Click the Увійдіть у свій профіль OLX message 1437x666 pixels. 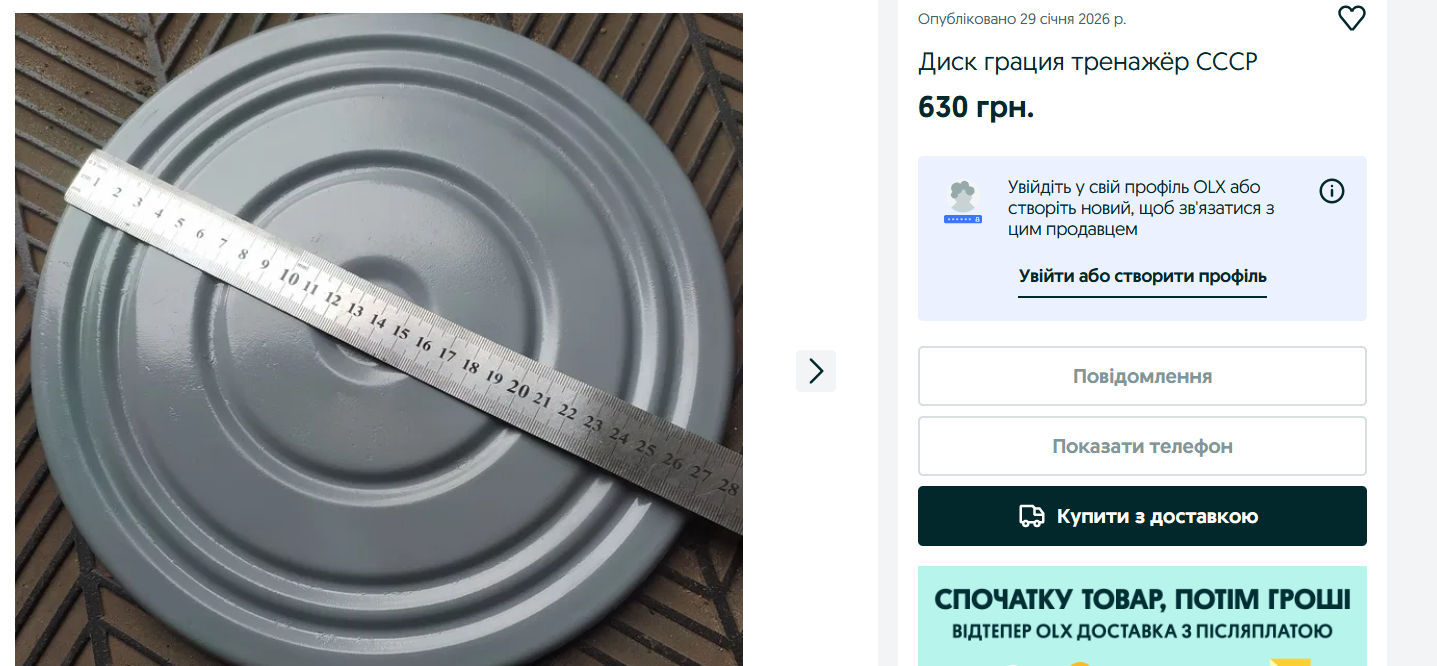[x=1141, y=208]
